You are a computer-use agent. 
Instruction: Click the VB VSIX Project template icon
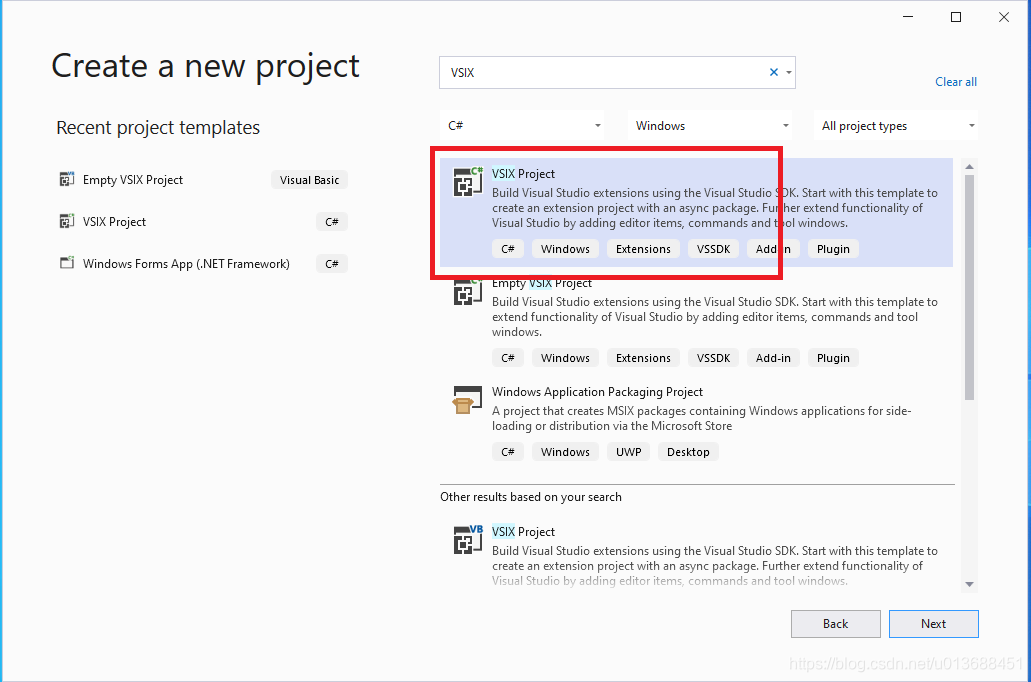pyautogui.click(x=468, y=539)
